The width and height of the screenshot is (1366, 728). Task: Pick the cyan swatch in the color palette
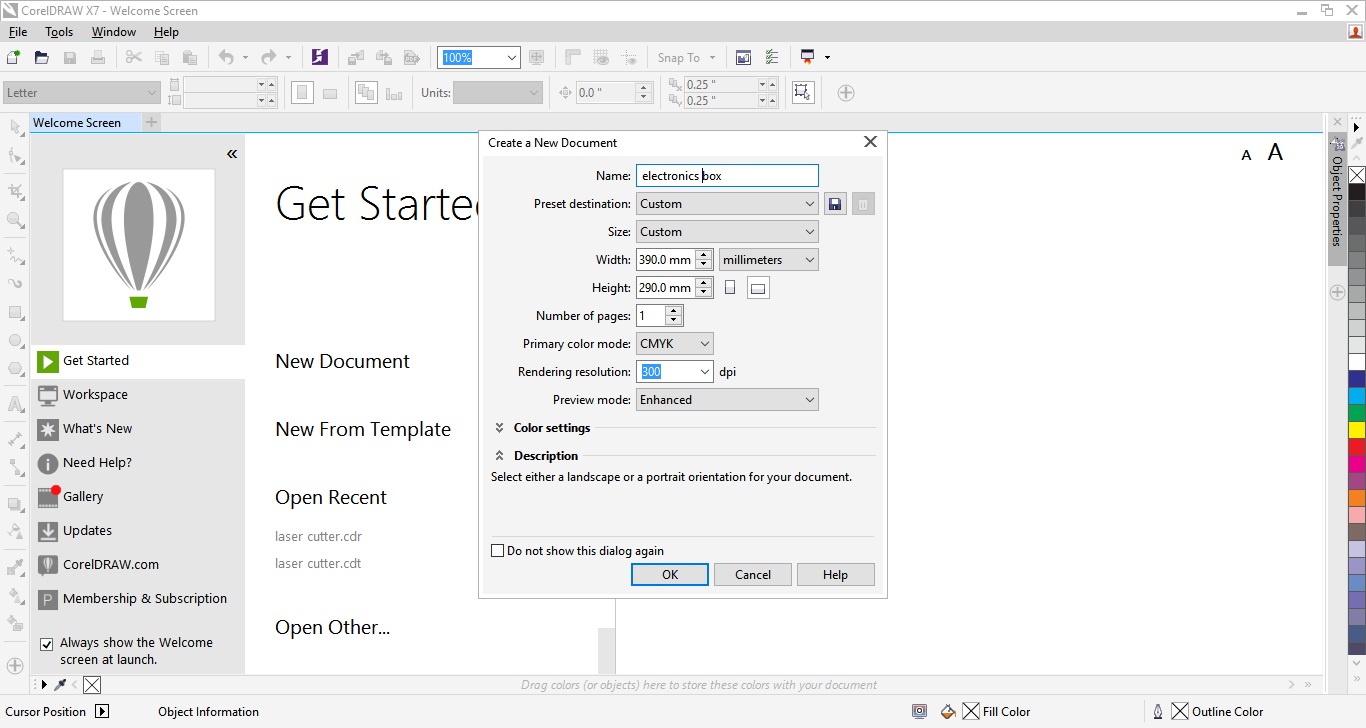1357,396
